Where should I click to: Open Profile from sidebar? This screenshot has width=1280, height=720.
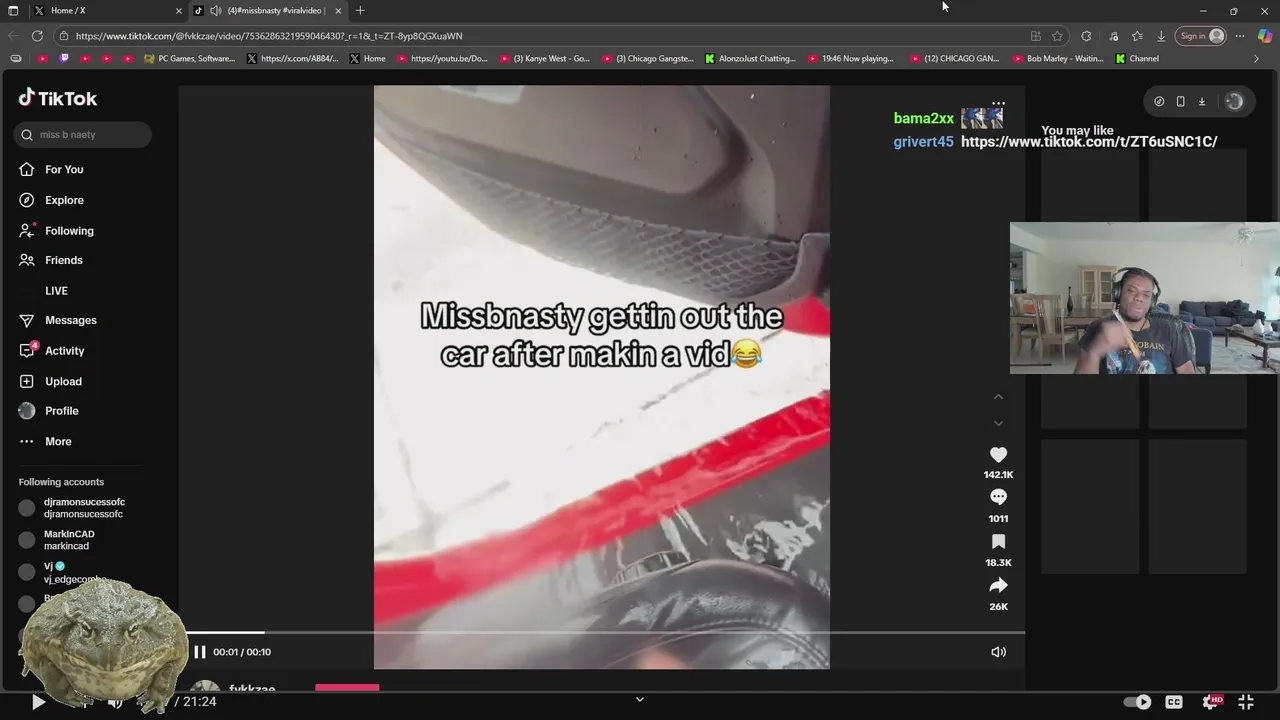(x=48, y=411)
